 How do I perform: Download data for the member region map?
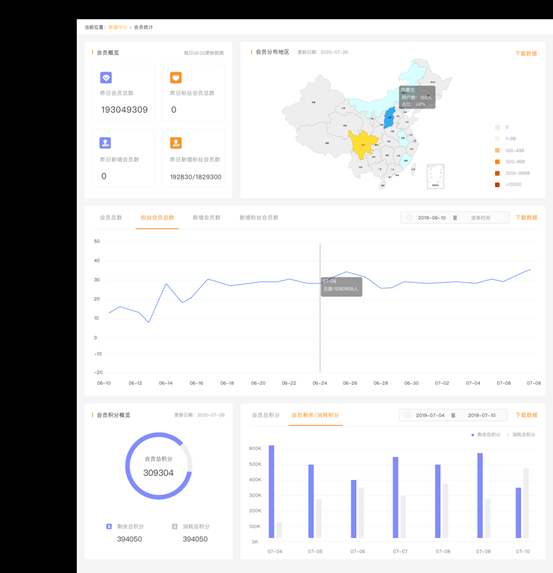pyautogui.click(x=526, y=53)
